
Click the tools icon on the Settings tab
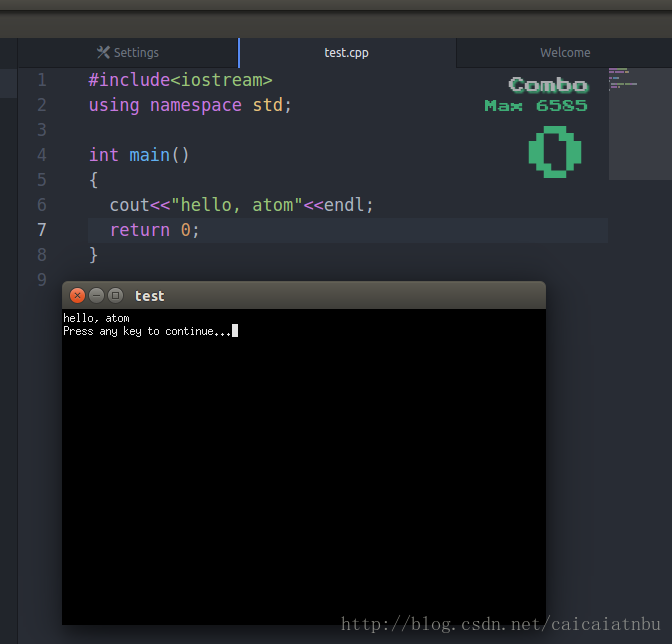pyautogui.click(x=103, y=53)
